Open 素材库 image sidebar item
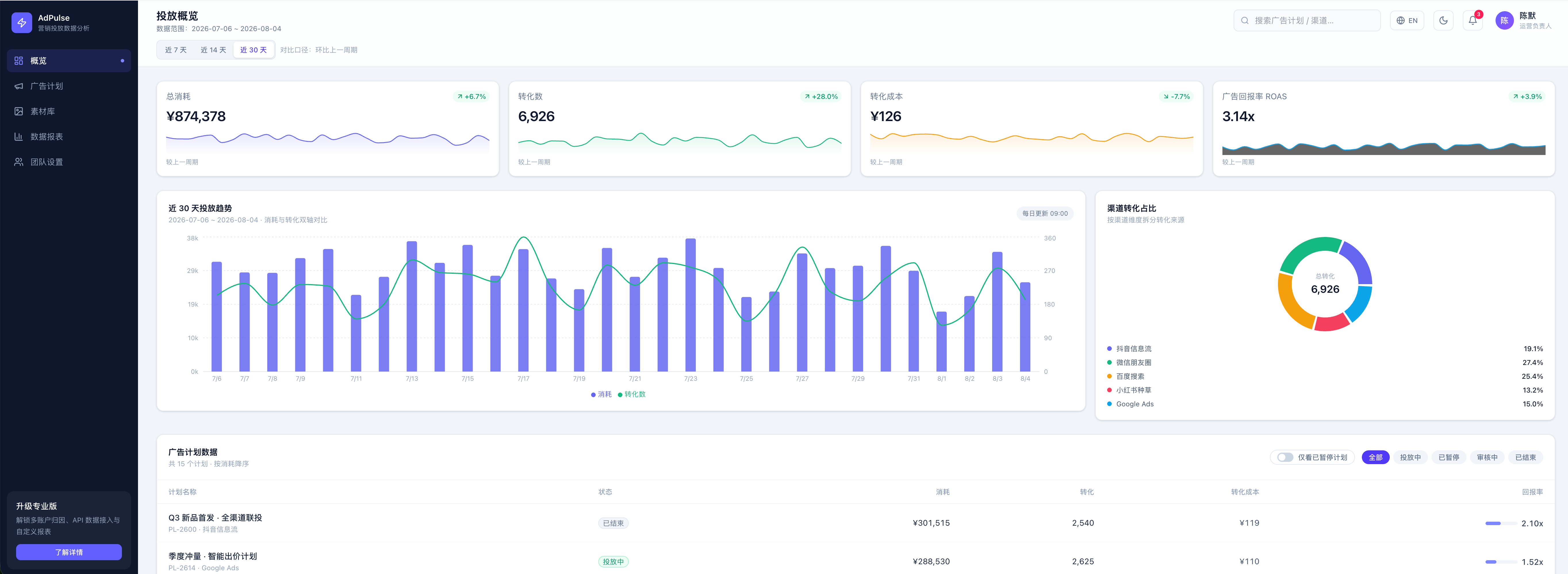Screen dimensions: 1568x574 [x=69, y=111]
